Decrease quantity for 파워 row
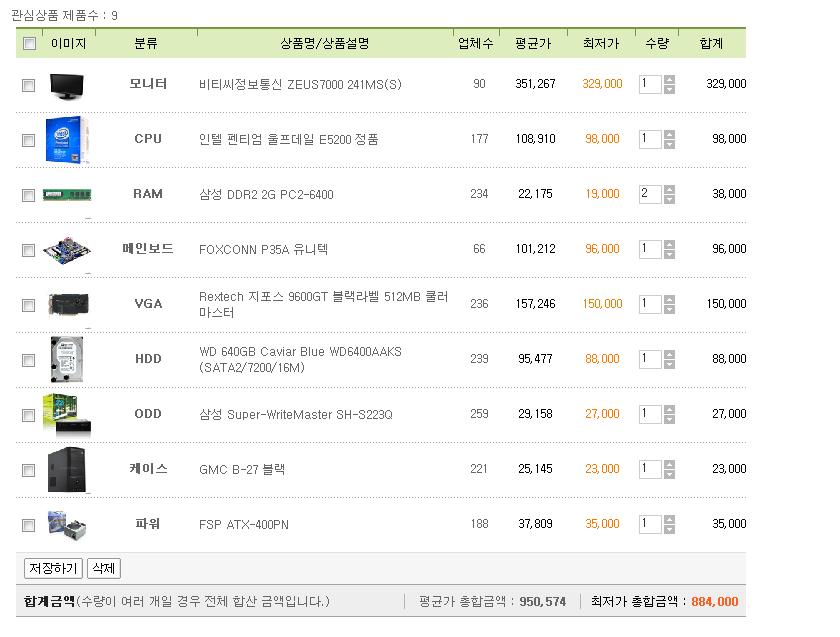Viewport: 840px width, 637px height. pos(669,529)
